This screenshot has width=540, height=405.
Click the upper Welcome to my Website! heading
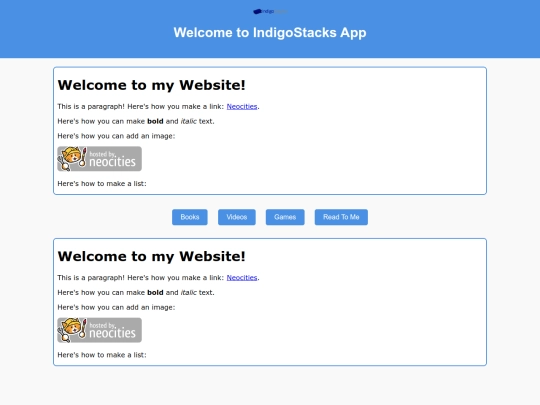[x=152, y=85]
